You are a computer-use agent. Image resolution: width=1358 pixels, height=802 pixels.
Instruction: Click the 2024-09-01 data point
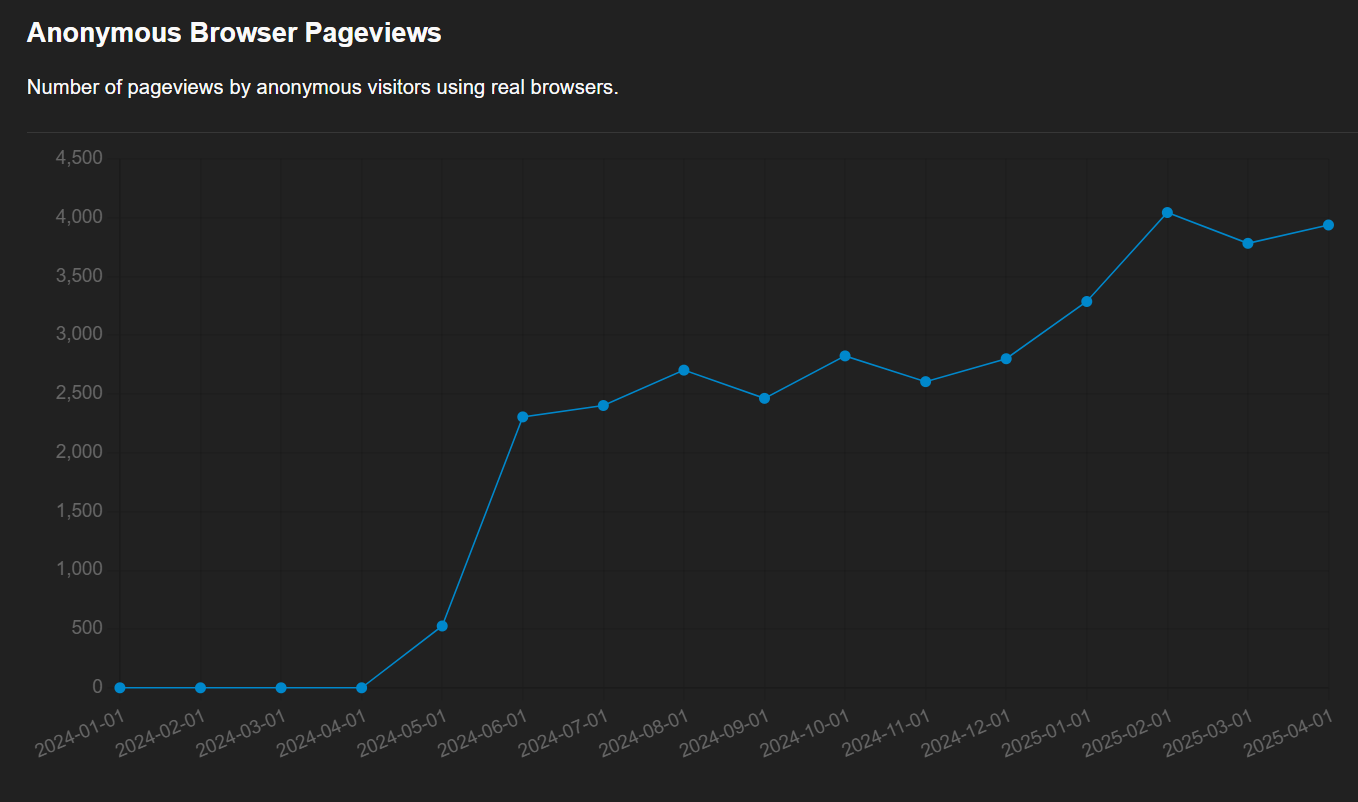tap(765, 398)
